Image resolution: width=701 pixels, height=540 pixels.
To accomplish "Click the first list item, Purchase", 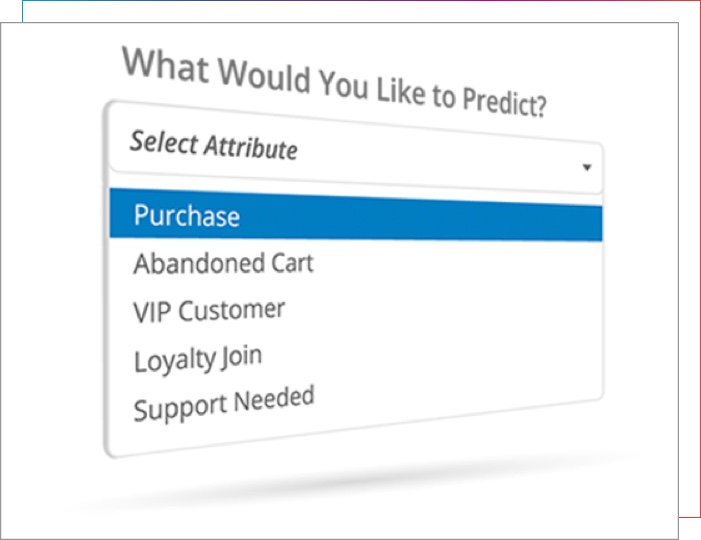I will (x=187, y=215).
